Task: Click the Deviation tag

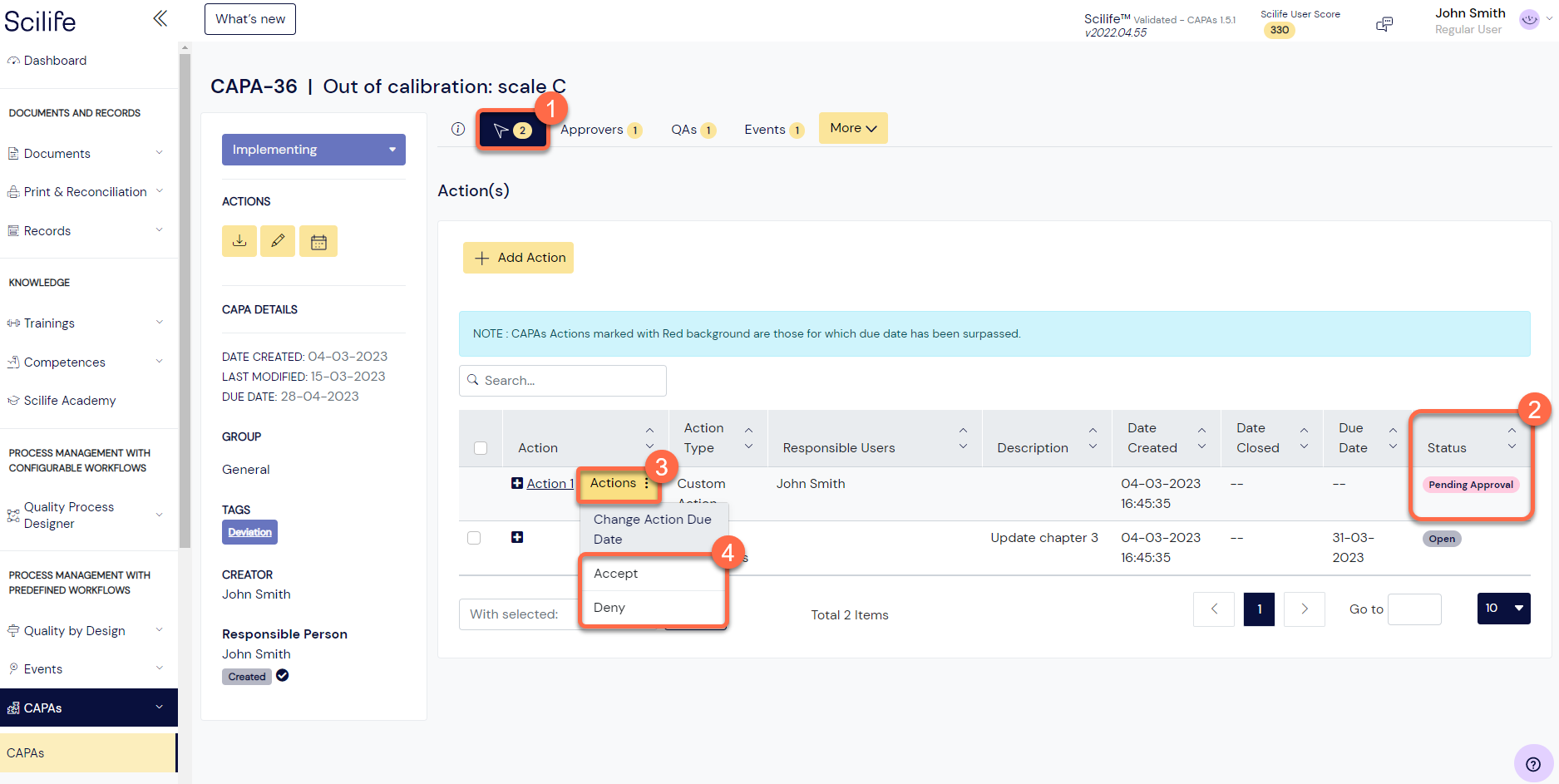Action: pos(249,532)
